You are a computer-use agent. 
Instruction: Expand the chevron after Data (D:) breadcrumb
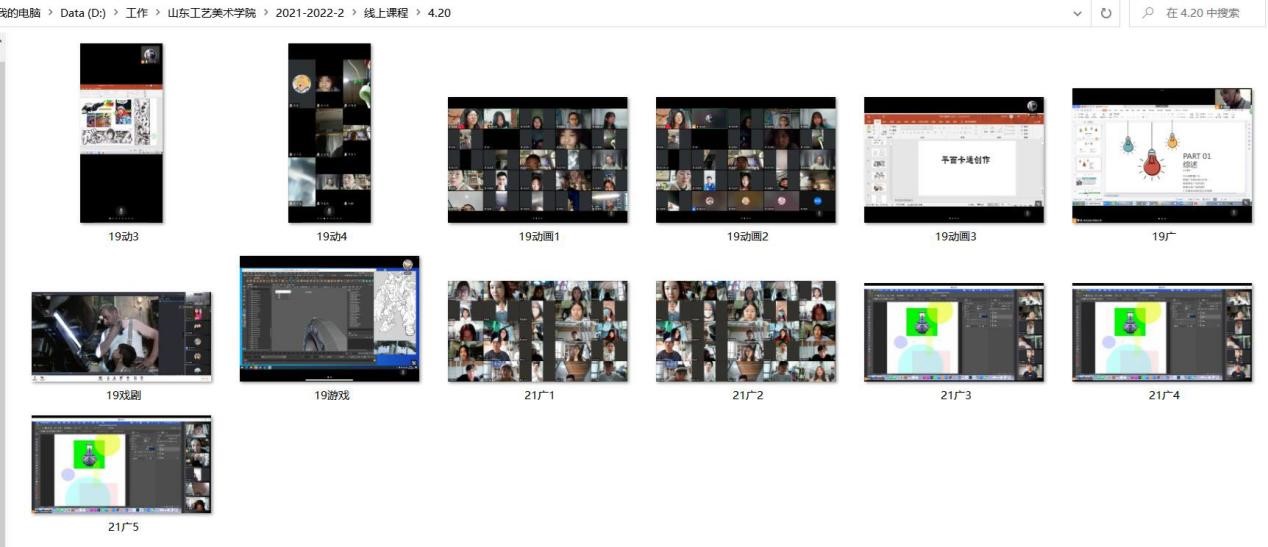115,13
